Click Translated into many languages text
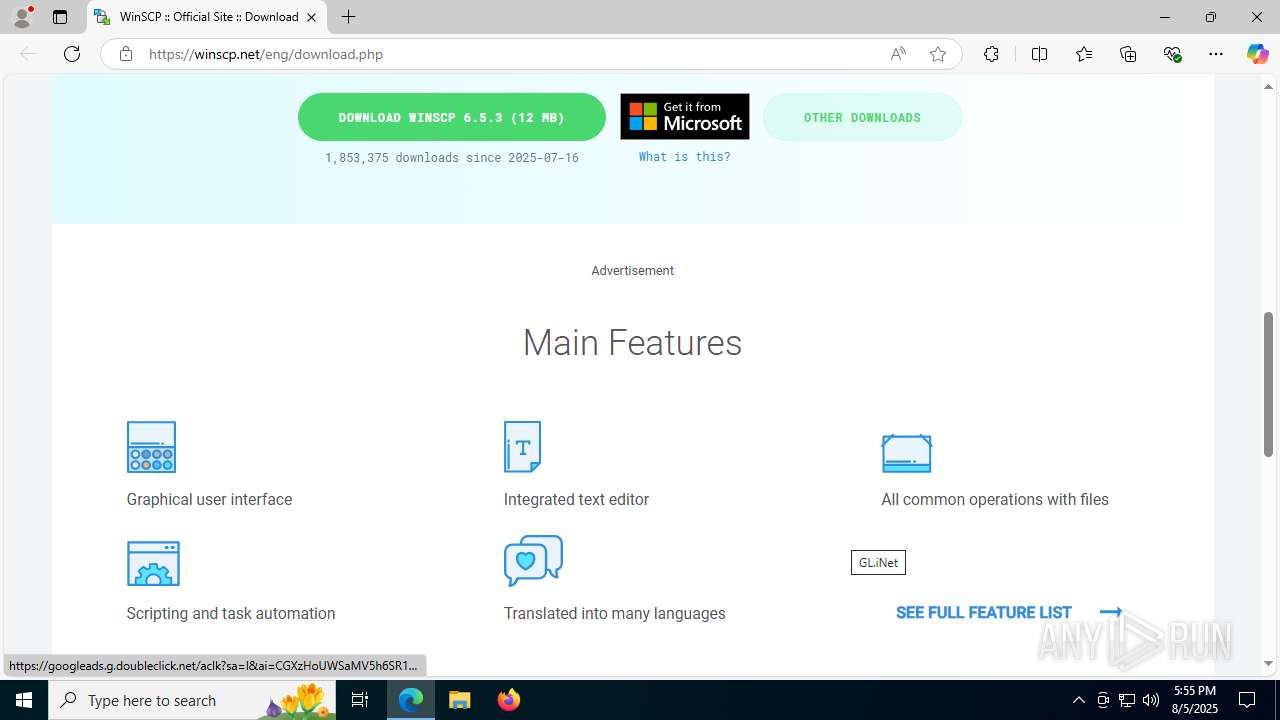This screenshot has width=1280, height=720. tap(615, 613)
